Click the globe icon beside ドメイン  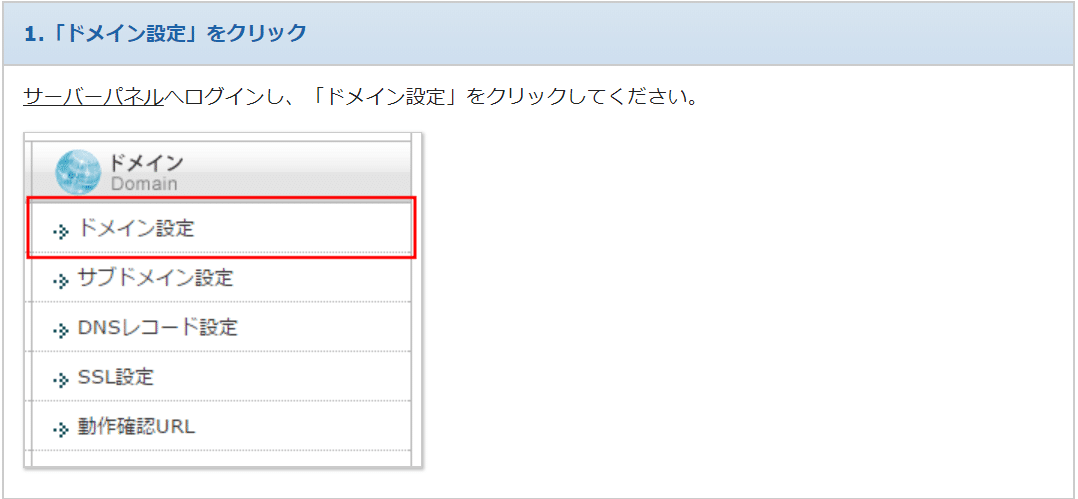[77, 172]
